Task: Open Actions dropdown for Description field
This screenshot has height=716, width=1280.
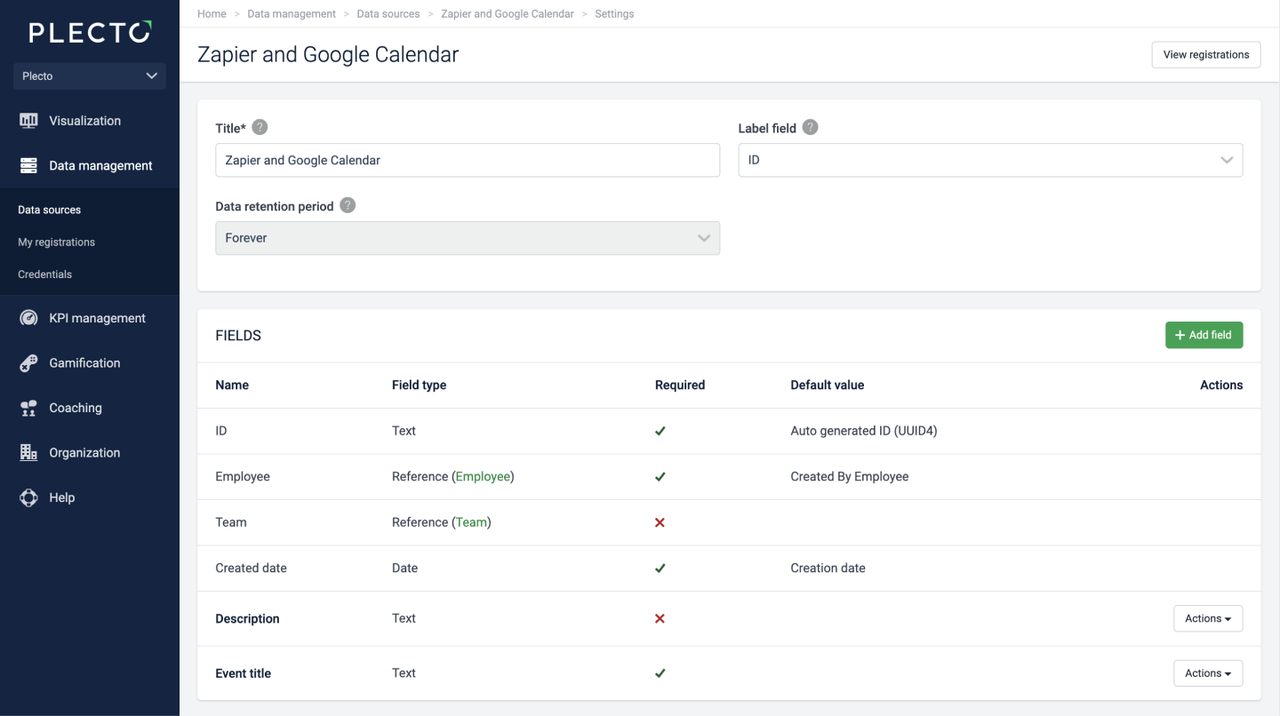Action: [x=1207, y=619]
